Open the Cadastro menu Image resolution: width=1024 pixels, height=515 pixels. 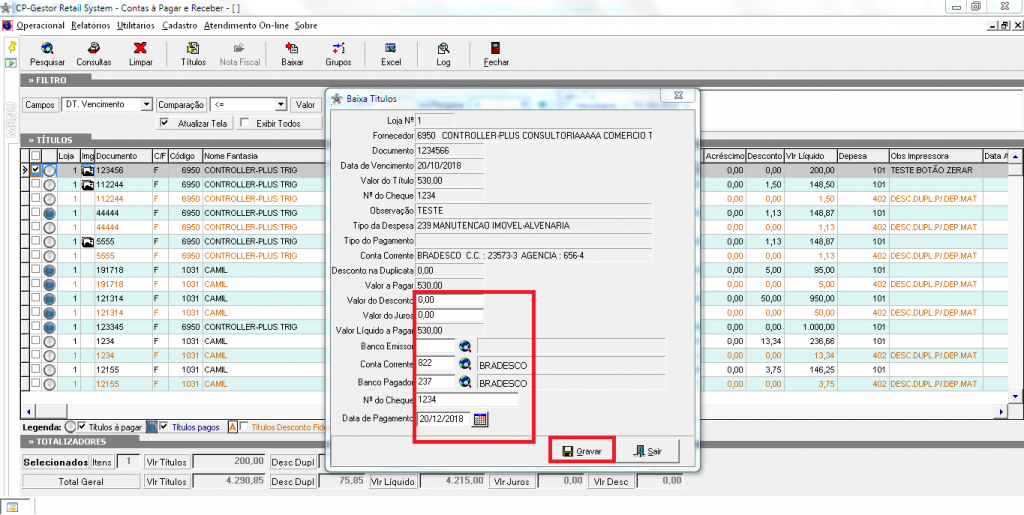point(180,26)
